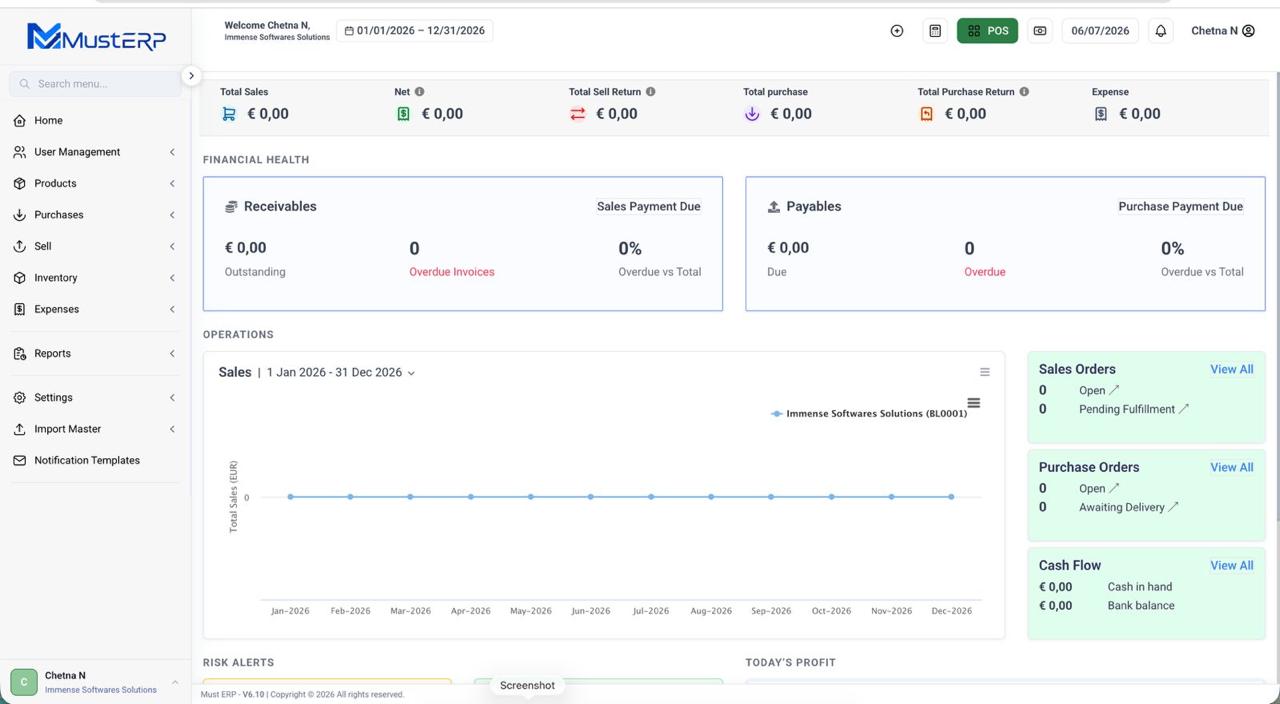Click Sales Payment Due label
Viewport: 1280px width, 704px height.
[x=649, y=207]
